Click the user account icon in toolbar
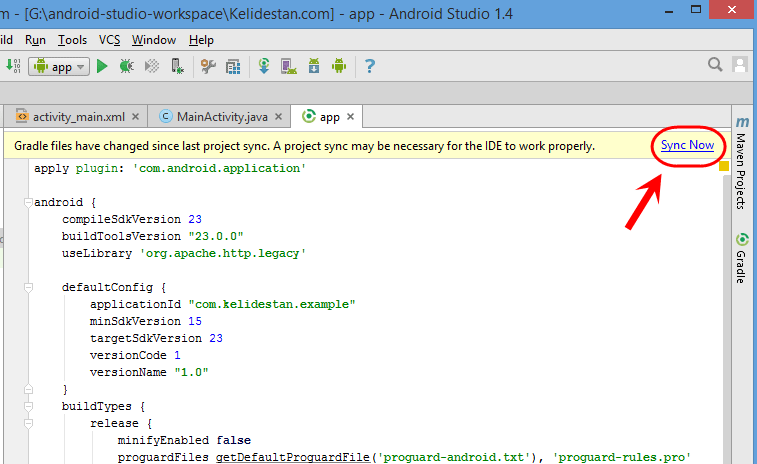This screenshot has width=757, height=464. pyautogui.click(x=740, y=64)
